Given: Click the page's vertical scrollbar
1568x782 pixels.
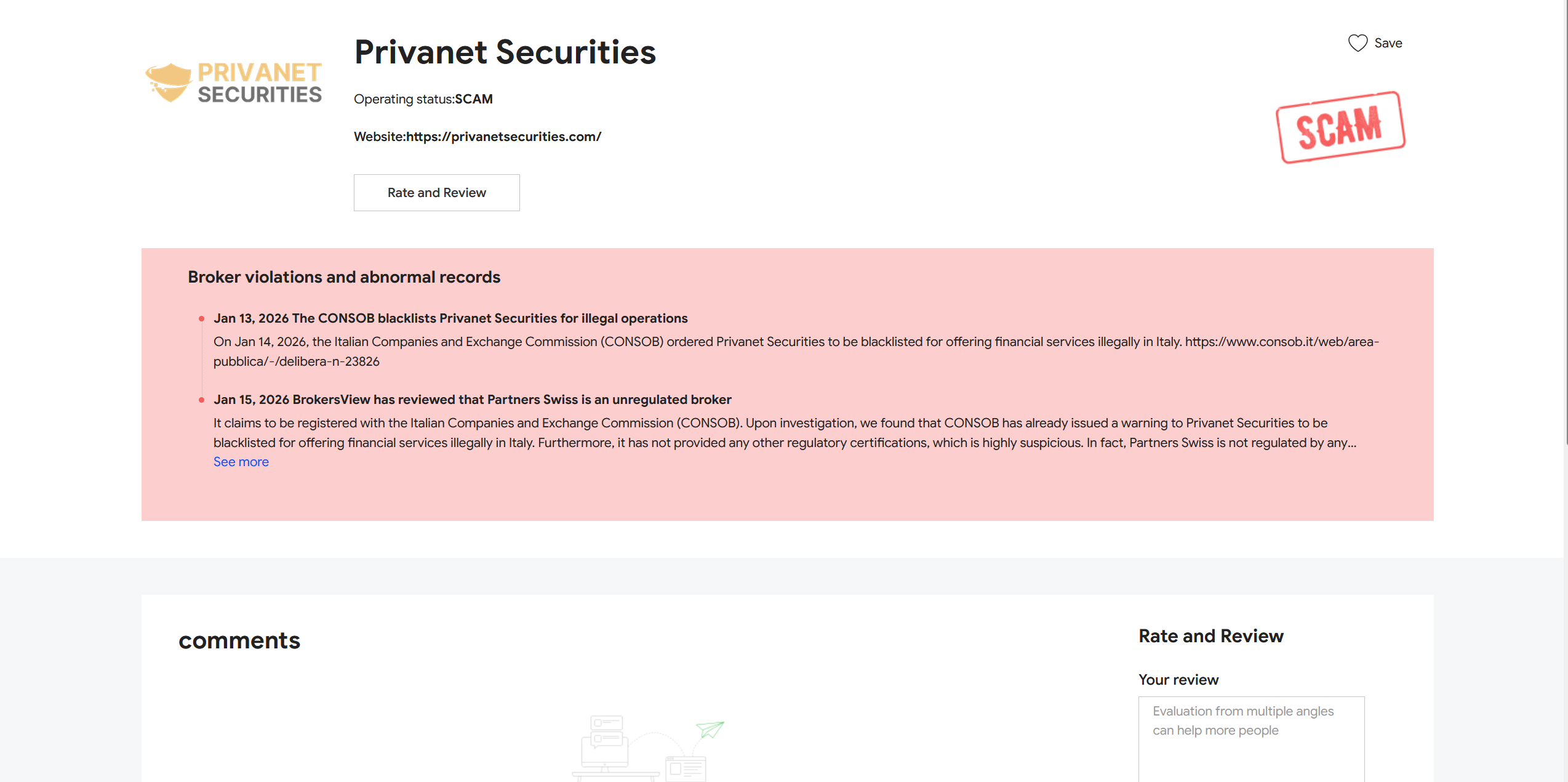Looking at the screenshot, I should [1565, 246].
